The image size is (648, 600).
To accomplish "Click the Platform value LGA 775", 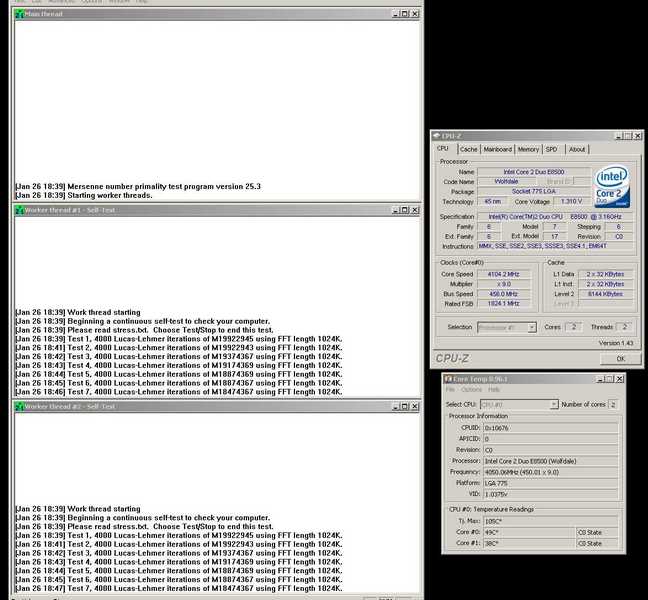I will coord(551,483).
